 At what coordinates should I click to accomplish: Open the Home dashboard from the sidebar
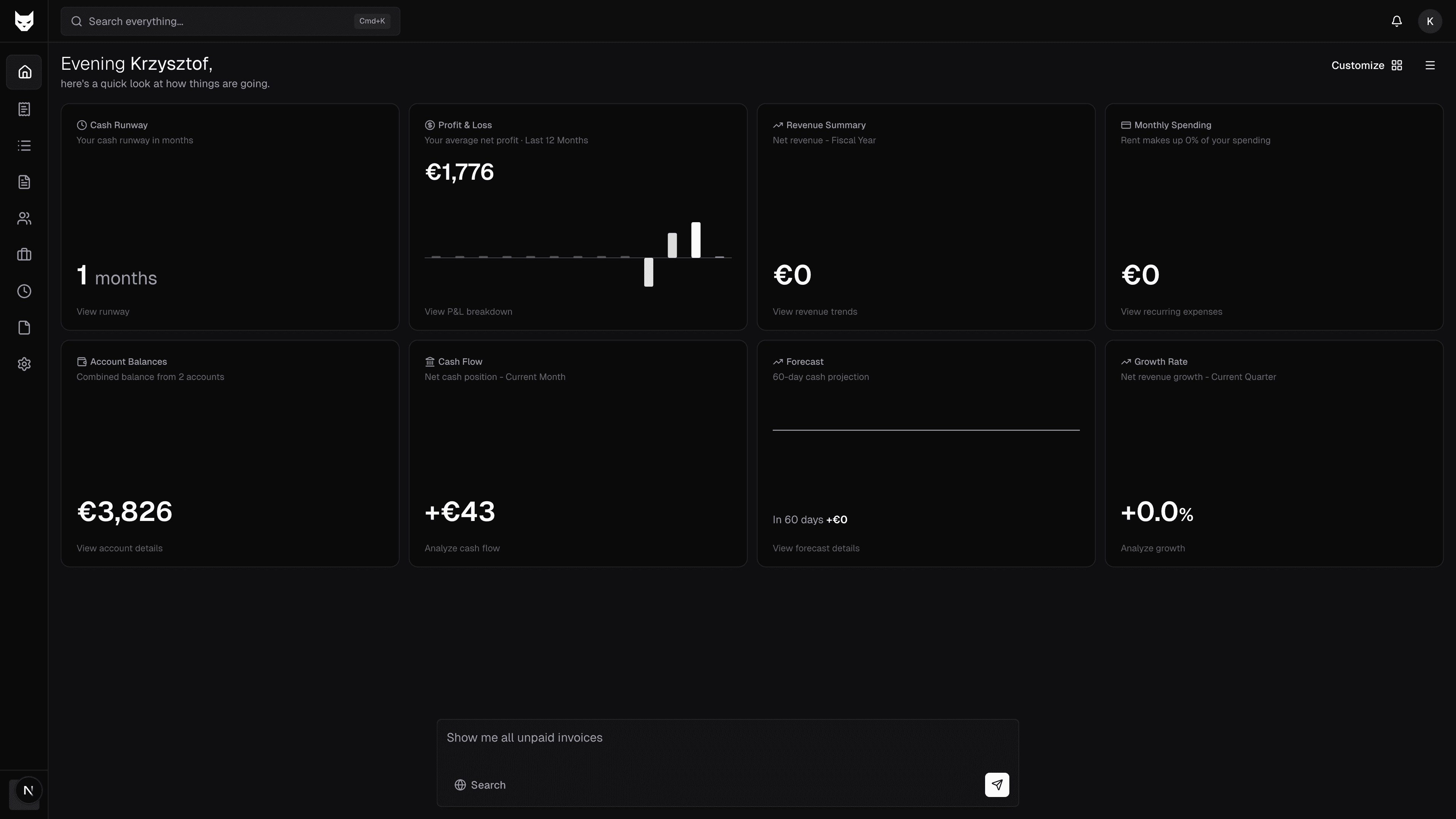(24, 71)
